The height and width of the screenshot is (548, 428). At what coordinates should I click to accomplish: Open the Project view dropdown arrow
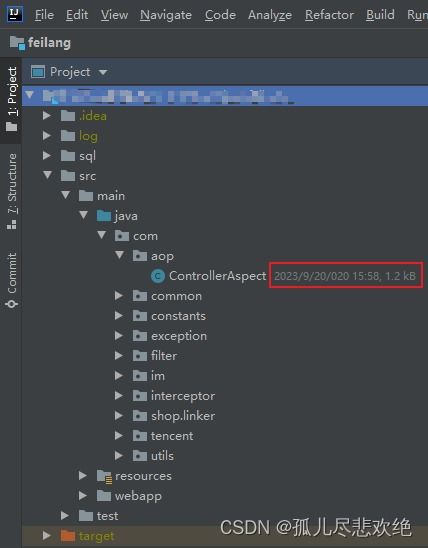(x=103, y=72)
